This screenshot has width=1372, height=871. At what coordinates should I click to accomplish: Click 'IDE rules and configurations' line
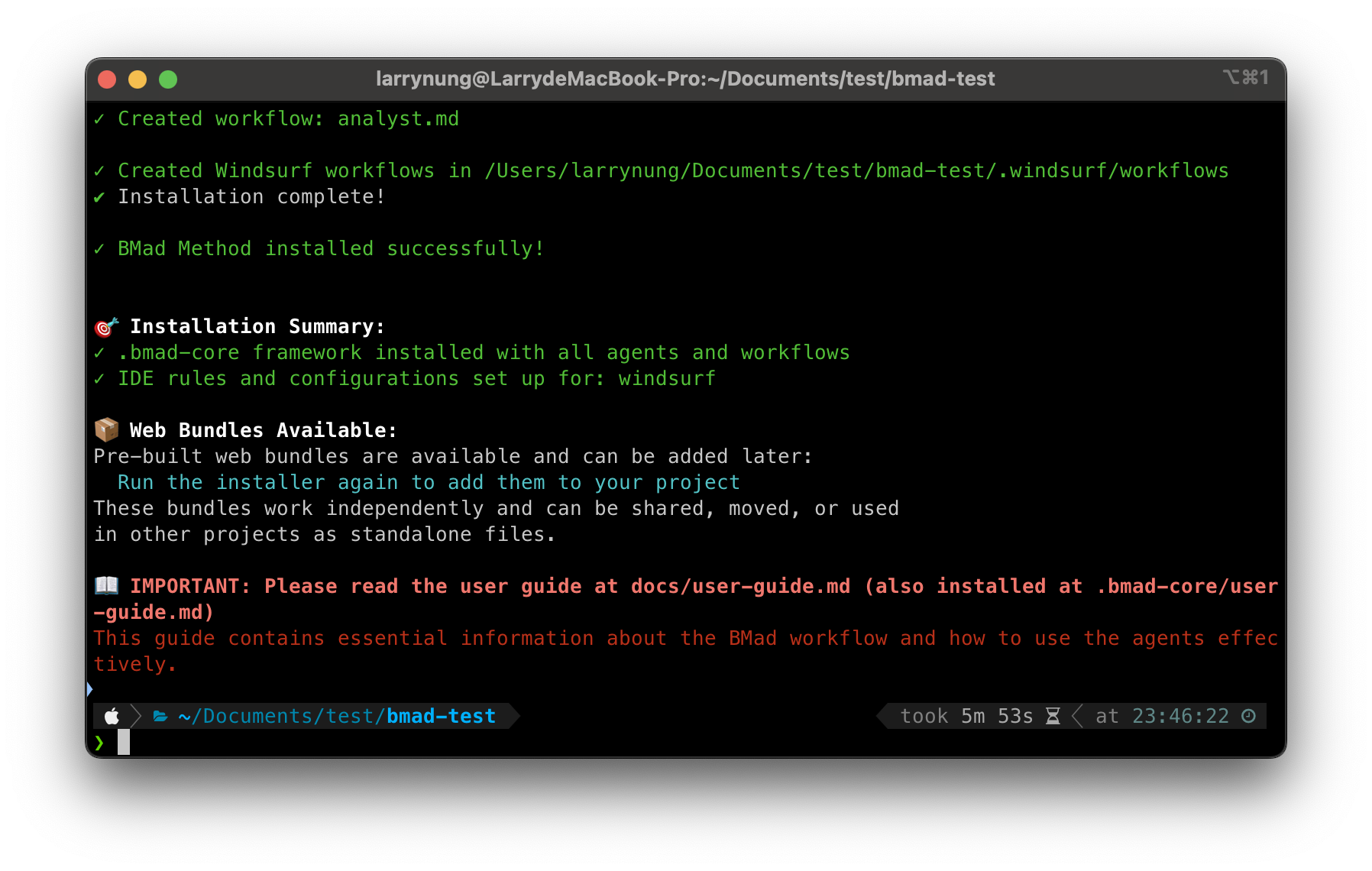416,378
